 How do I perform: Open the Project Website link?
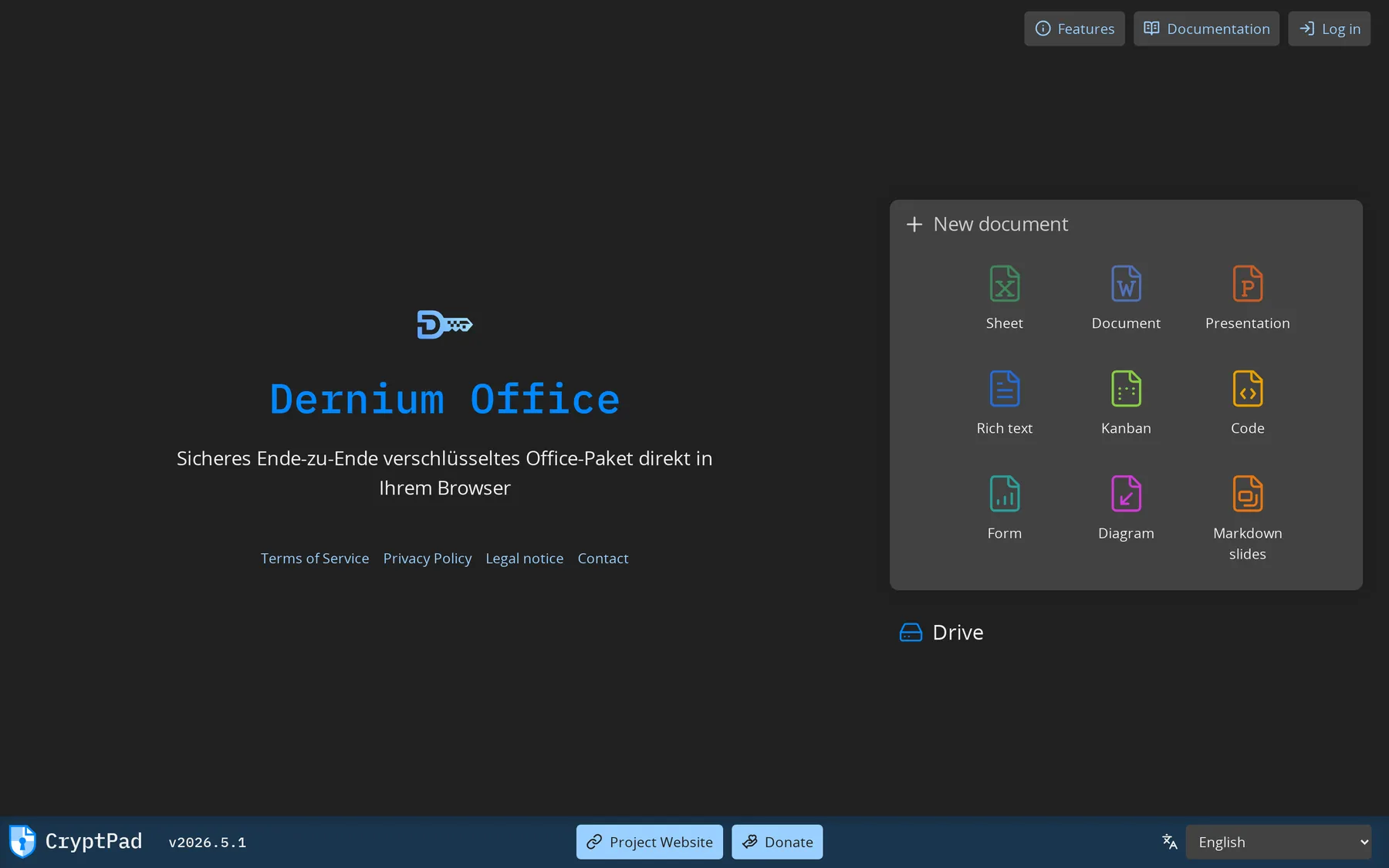(x=649, y=842)
